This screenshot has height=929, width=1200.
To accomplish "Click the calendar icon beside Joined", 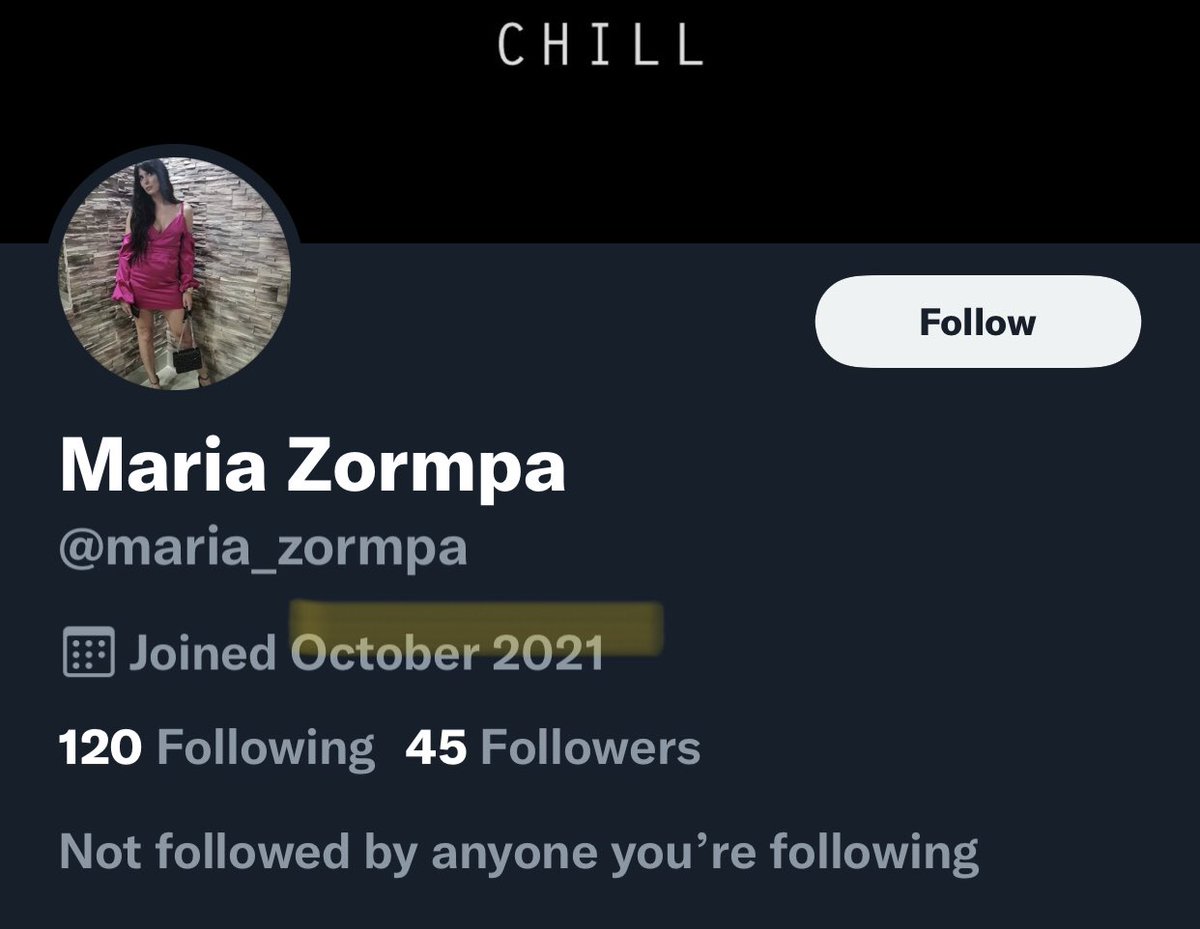I will pyautogui.click(x=89, y=653).
